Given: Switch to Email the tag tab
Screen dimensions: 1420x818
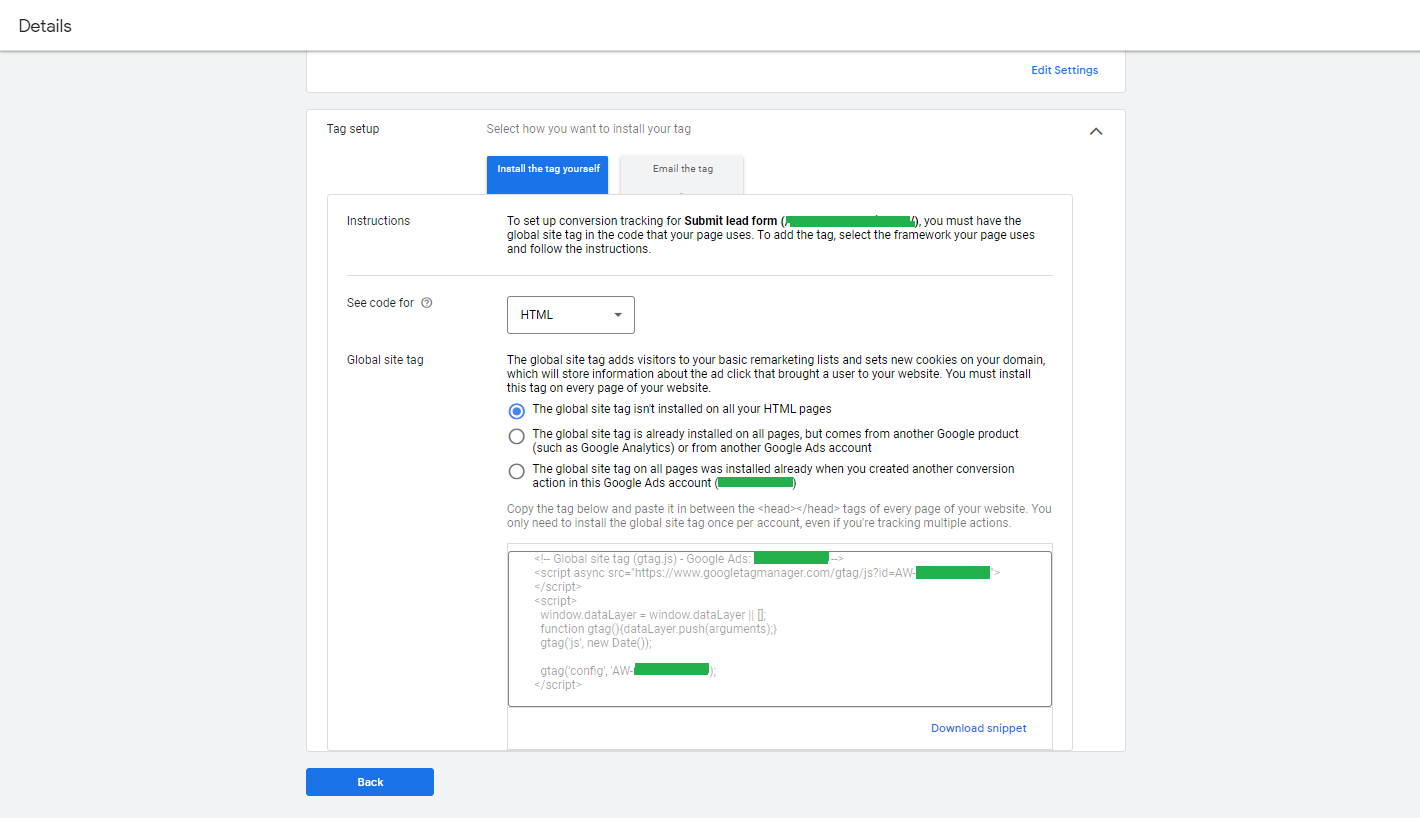Looking at the screenshot, I should 682,174.
